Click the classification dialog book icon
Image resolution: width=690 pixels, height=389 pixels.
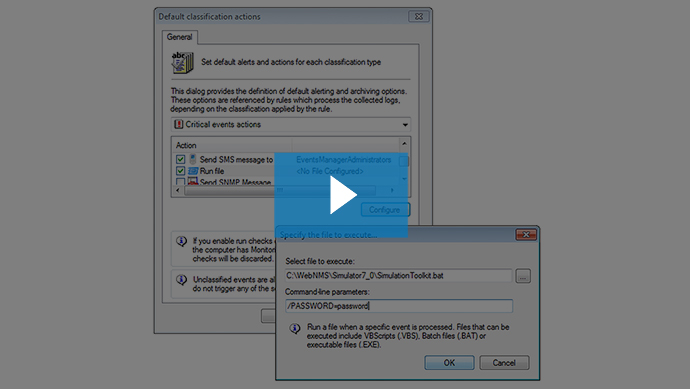182,62
